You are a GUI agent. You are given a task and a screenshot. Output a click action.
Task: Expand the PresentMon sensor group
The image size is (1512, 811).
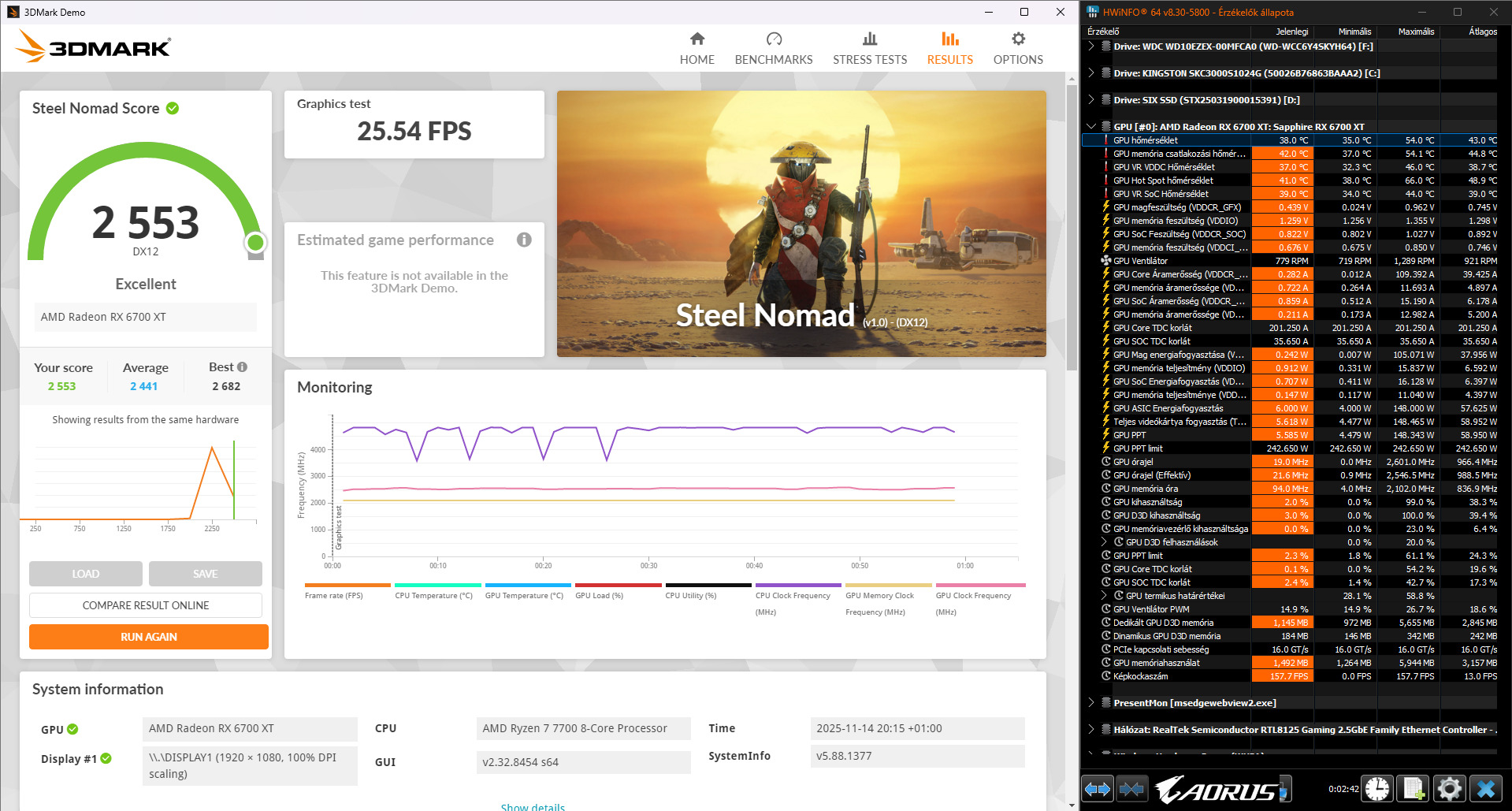1091,703
